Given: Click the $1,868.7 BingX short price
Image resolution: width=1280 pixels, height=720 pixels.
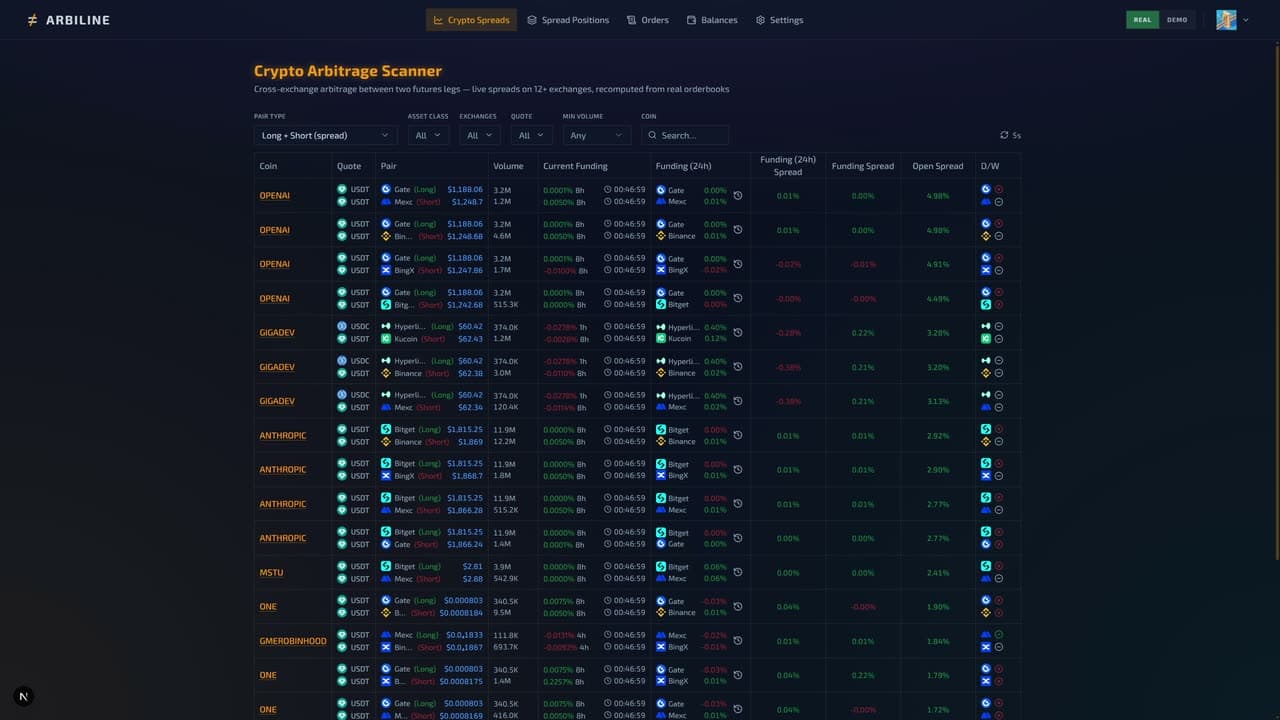Looking at the screenshot, I should tap(467, 476).
